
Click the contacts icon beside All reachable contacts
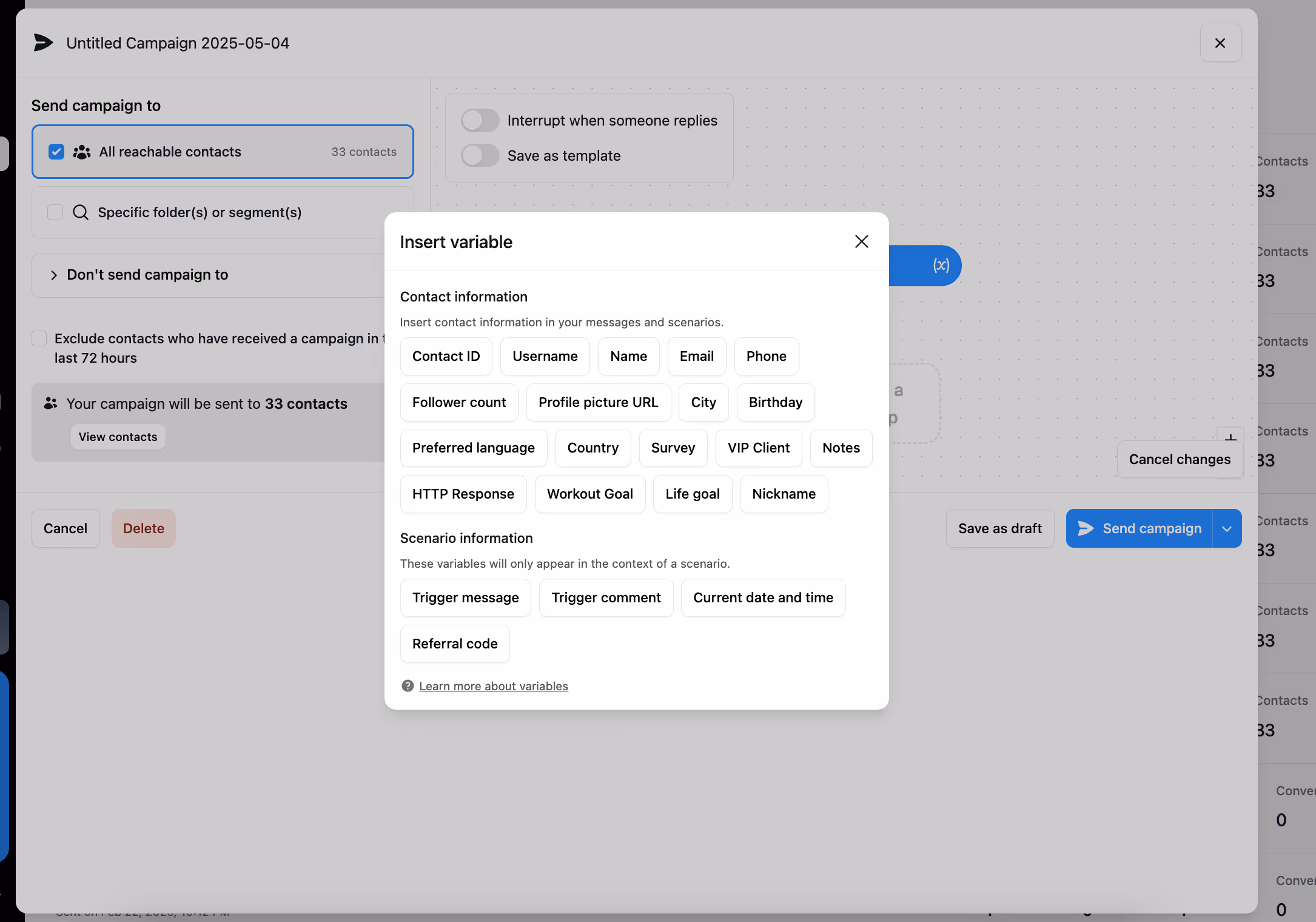pos(81,152)
